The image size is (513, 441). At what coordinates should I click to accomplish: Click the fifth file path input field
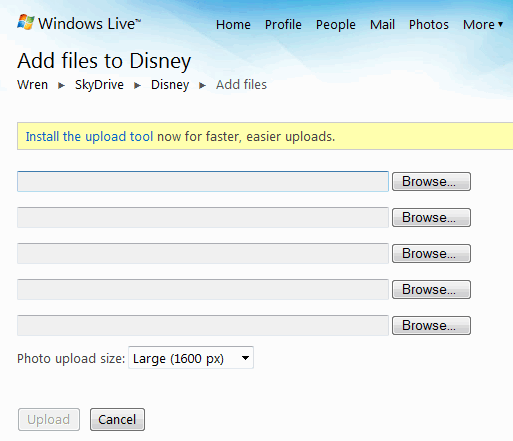pos(203,325)
